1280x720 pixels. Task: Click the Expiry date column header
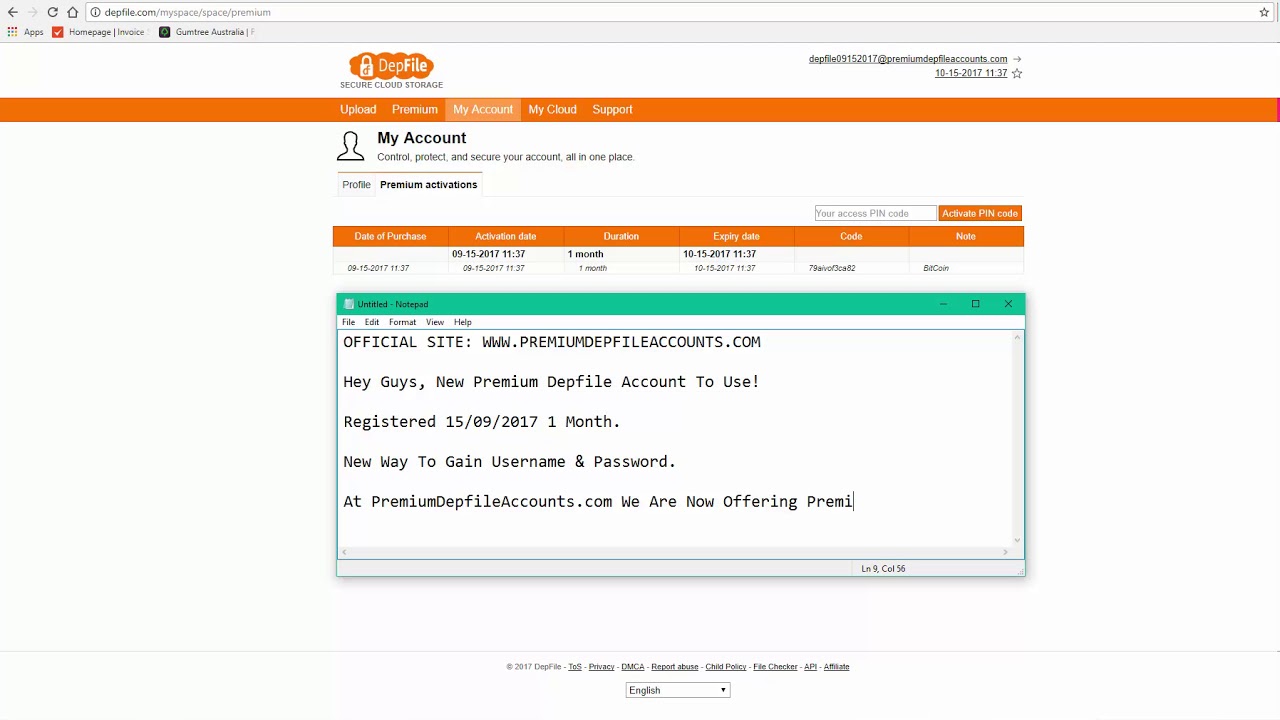[736, 236]
